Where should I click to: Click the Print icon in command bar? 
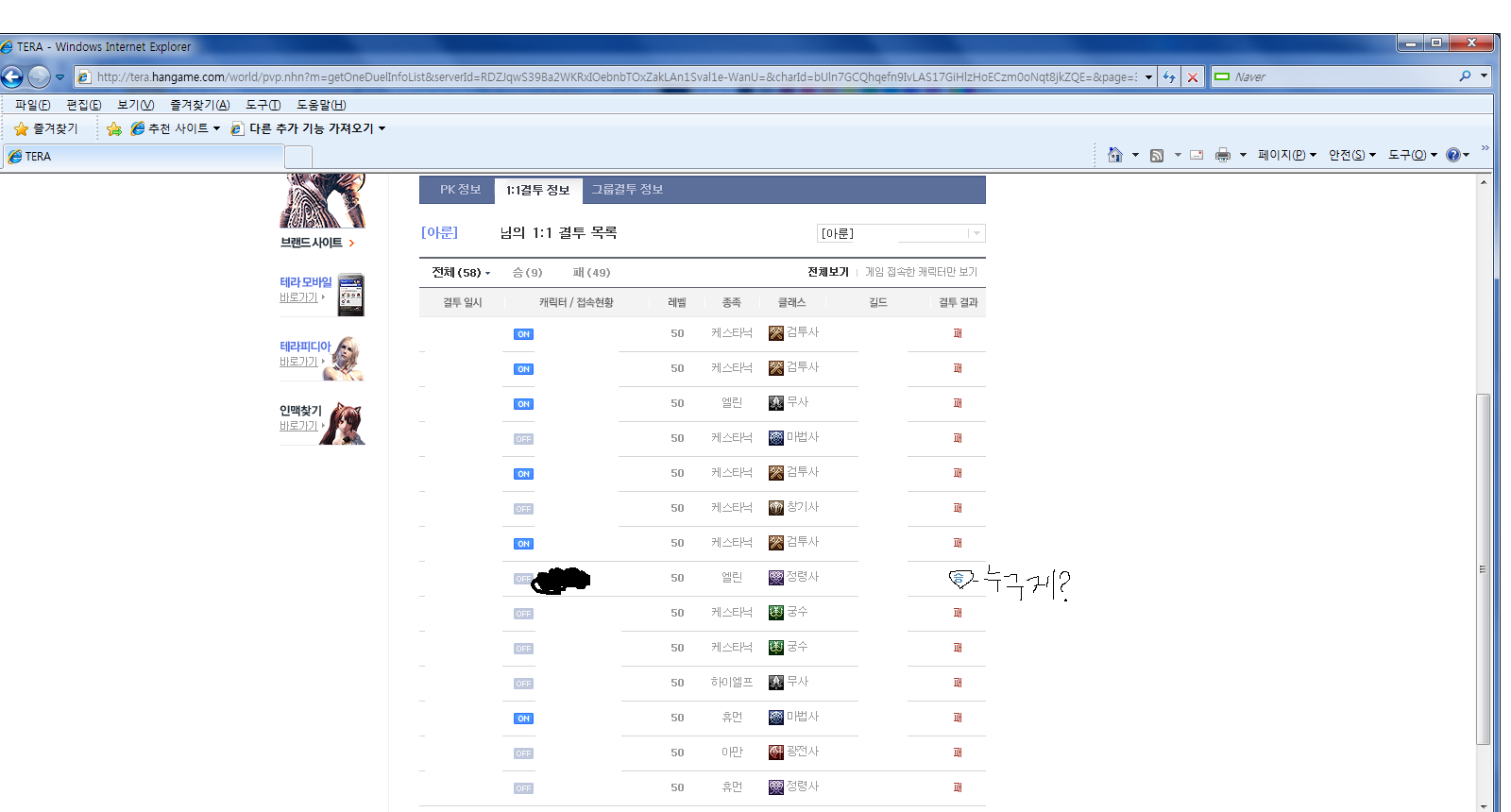pos(1223,155)
